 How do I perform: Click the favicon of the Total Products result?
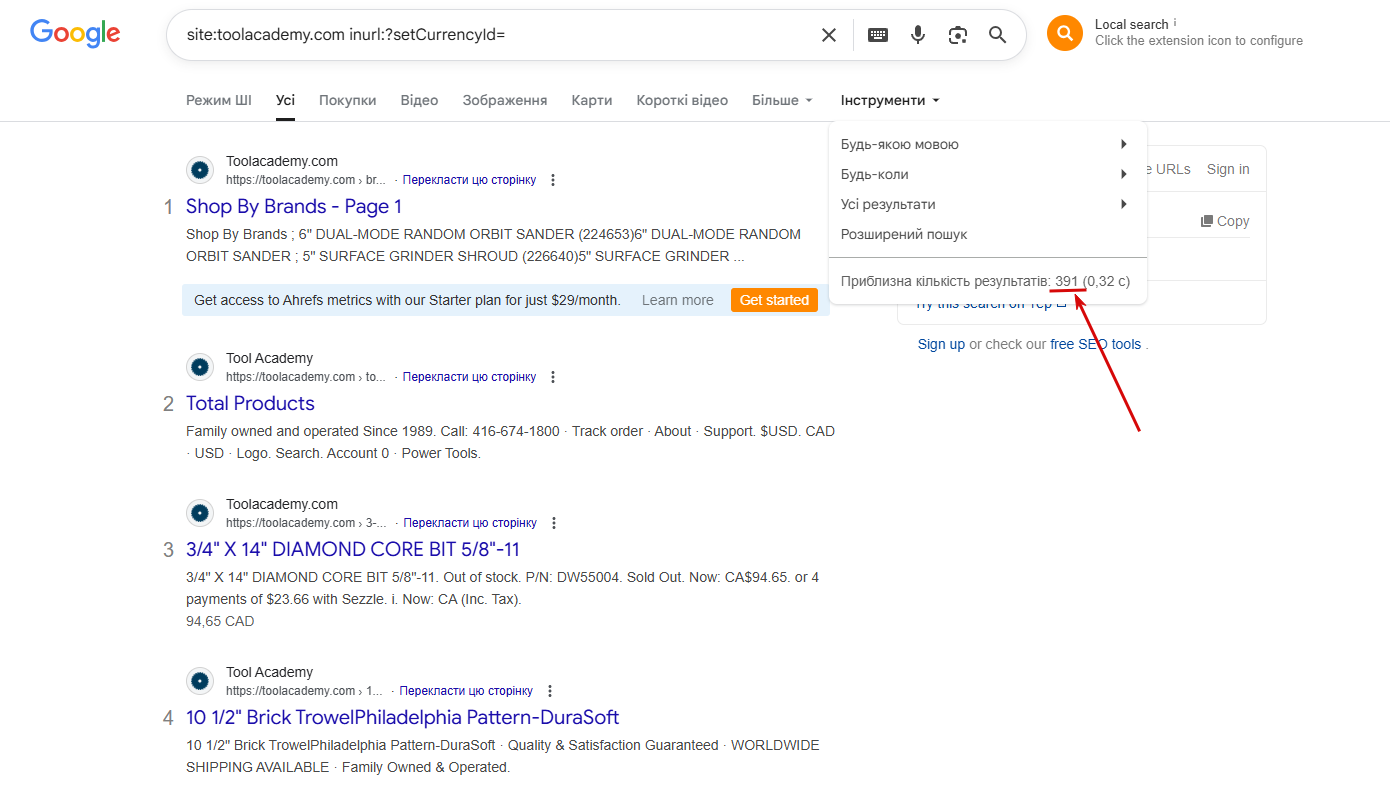200,367
